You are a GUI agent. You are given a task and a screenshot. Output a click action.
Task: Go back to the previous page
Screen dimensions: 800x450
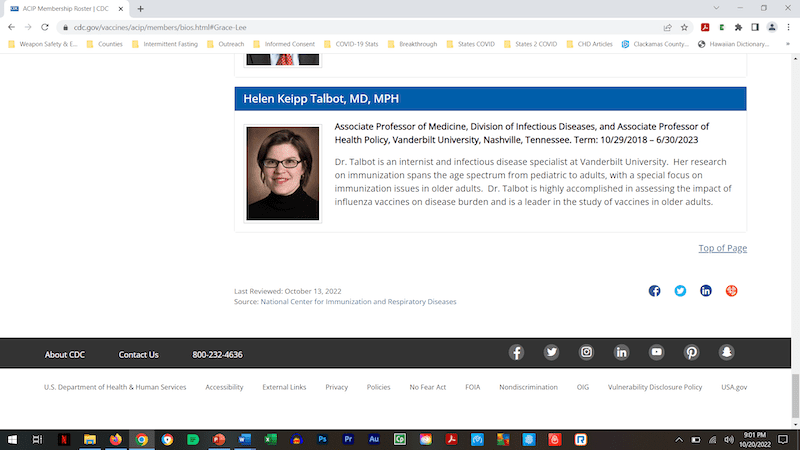tap(11, 27)
